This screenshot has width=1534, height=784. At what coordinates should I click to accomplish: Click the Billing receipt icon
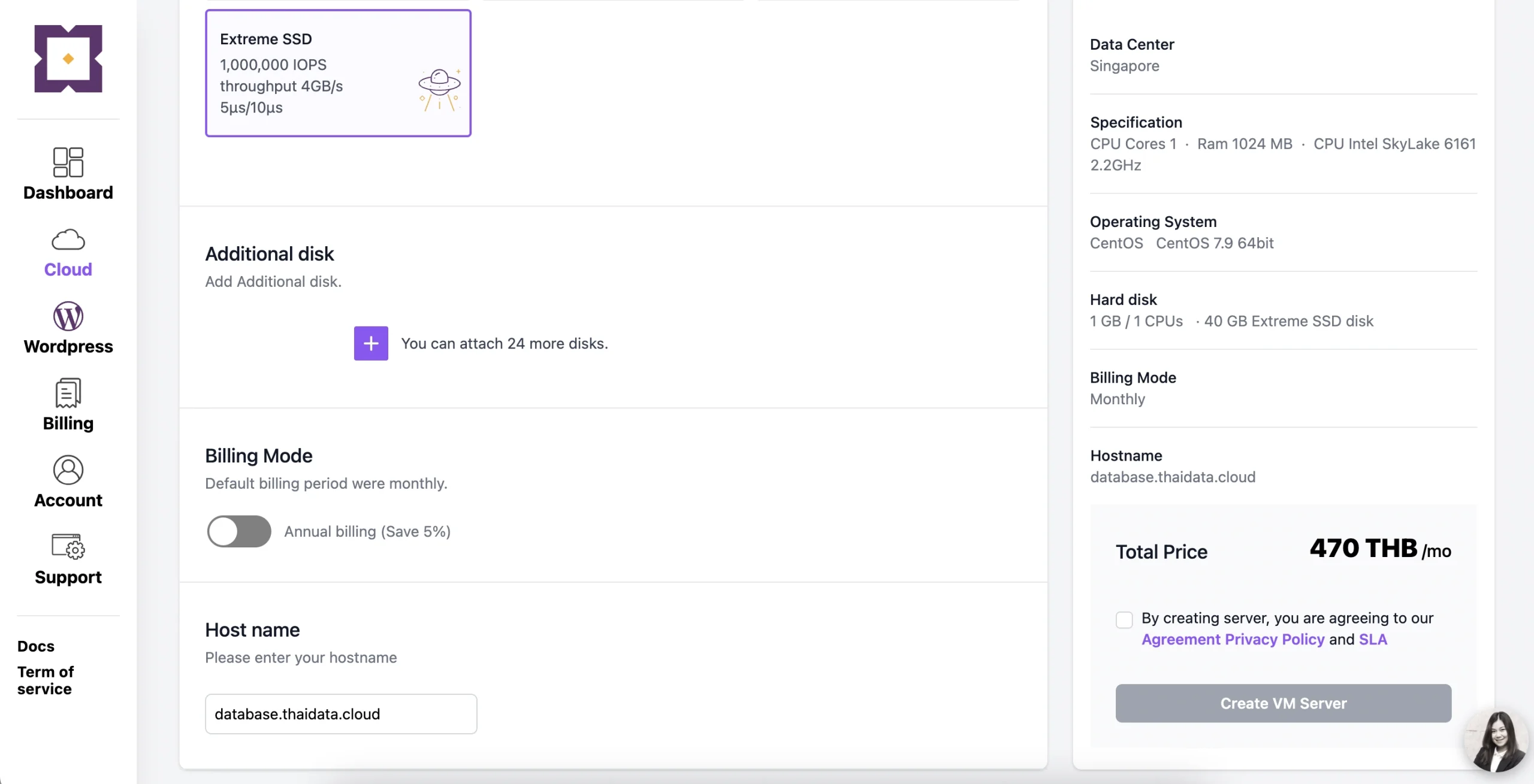[x=68, y=393]
